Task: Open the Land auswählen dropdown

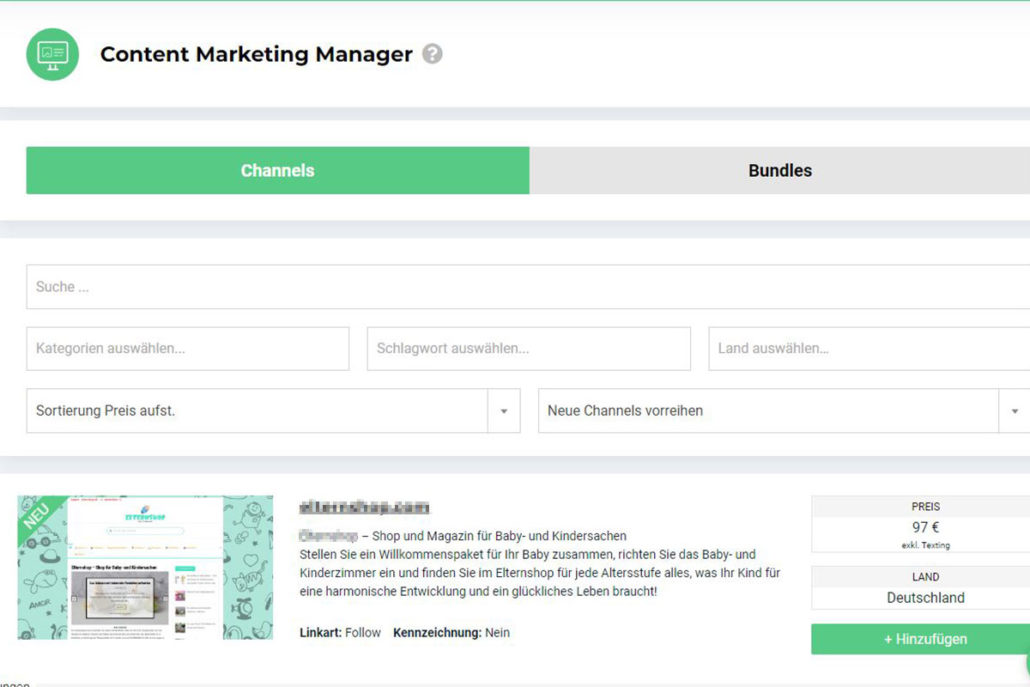Action: pyautogui.click(x=868, y=348)
